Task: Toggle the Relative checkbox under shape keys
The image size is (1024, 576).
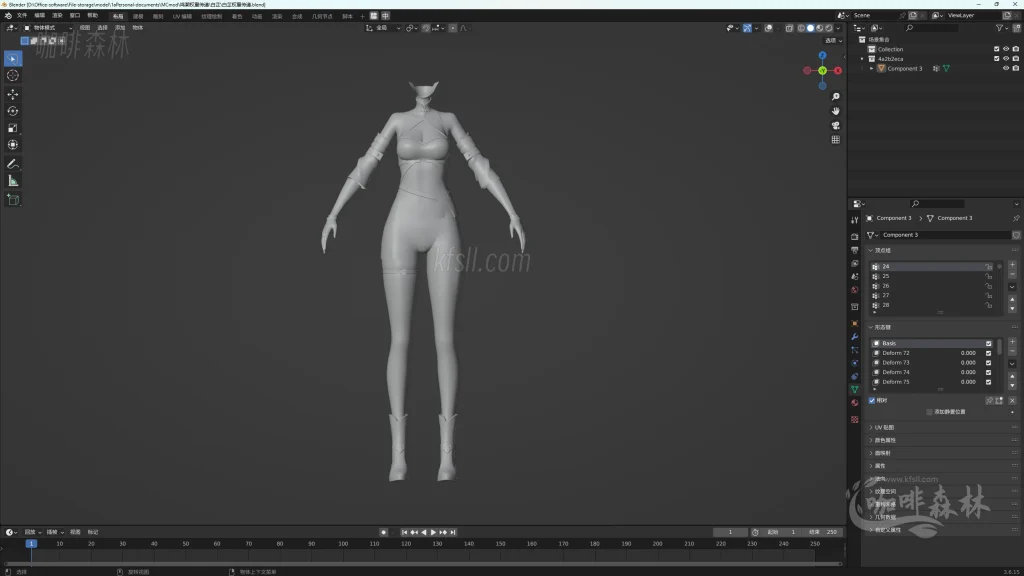Action: (x=872, y=400)
